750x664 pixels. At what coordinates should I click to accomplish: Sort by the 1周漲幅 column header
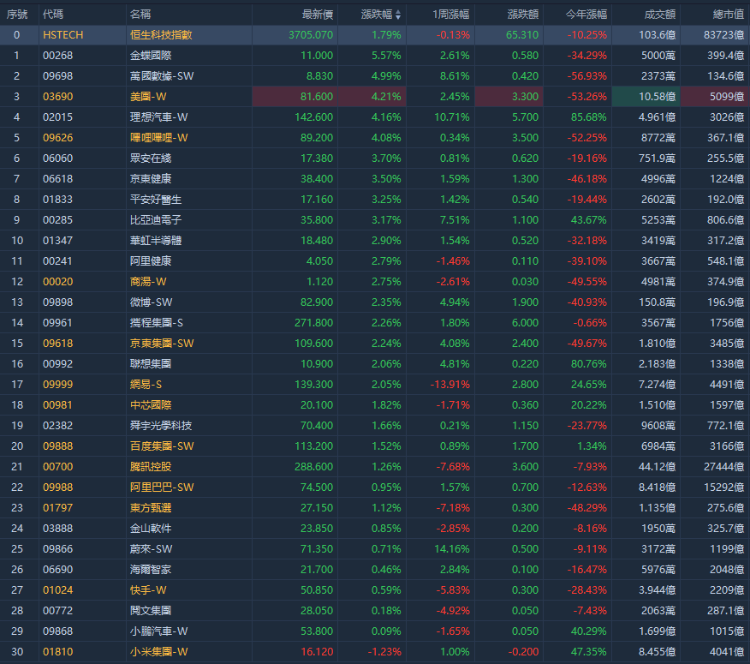click(x=451, y=15)
